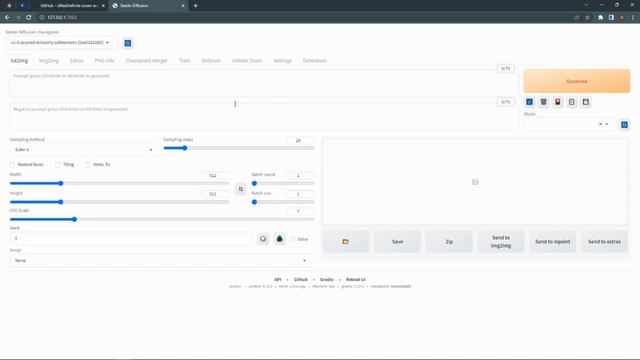This screenshot has width=640, height=360.
Task: Open the Infinite Zoom tab
Action: pyautogui.click(x=247, y=60)
